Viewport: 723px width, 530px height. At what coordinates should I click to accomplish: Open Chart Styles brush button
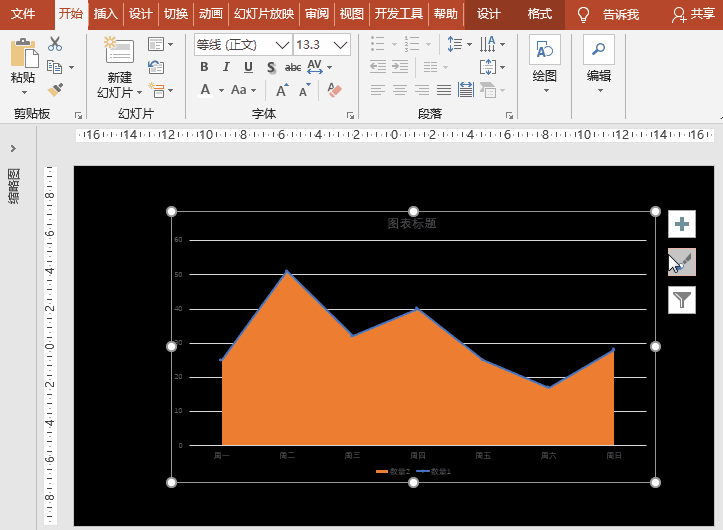tap(682, 262)
